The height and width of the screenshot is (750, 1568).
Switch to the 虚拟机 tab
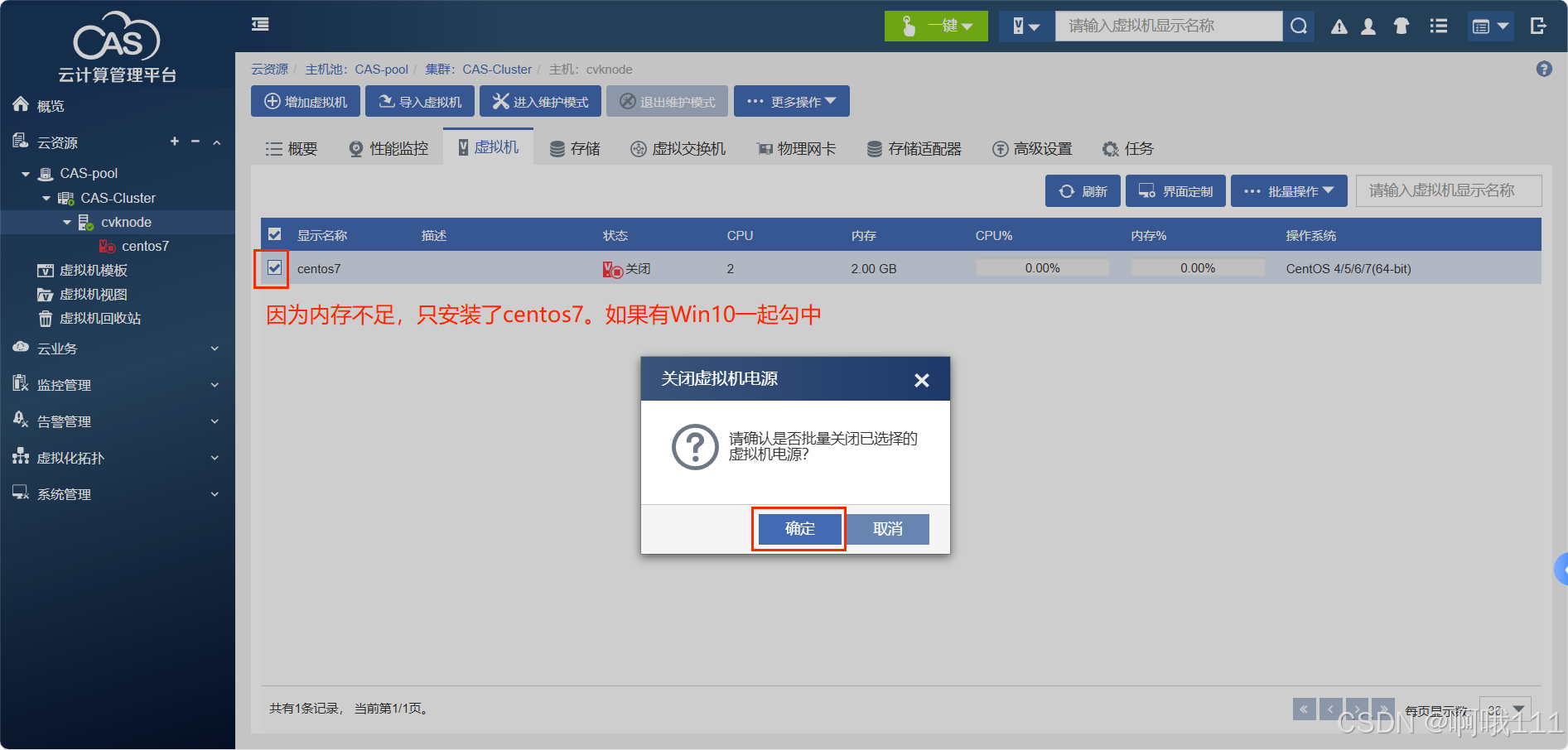pos(489,147)
